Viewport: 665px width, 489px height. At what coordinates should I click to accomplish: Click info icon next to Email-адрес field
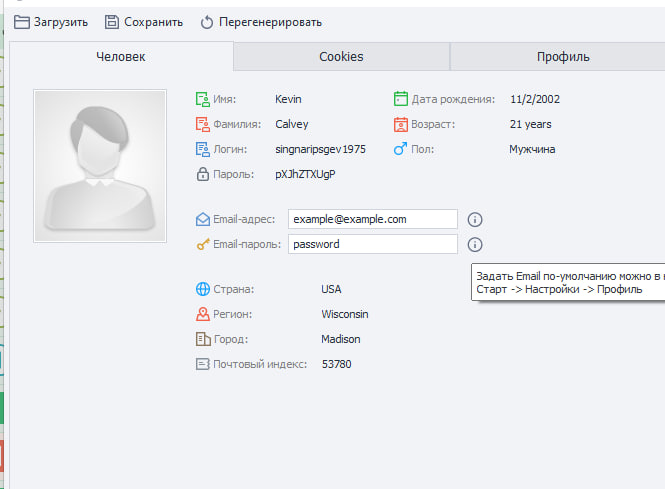(x=475, y=219)
